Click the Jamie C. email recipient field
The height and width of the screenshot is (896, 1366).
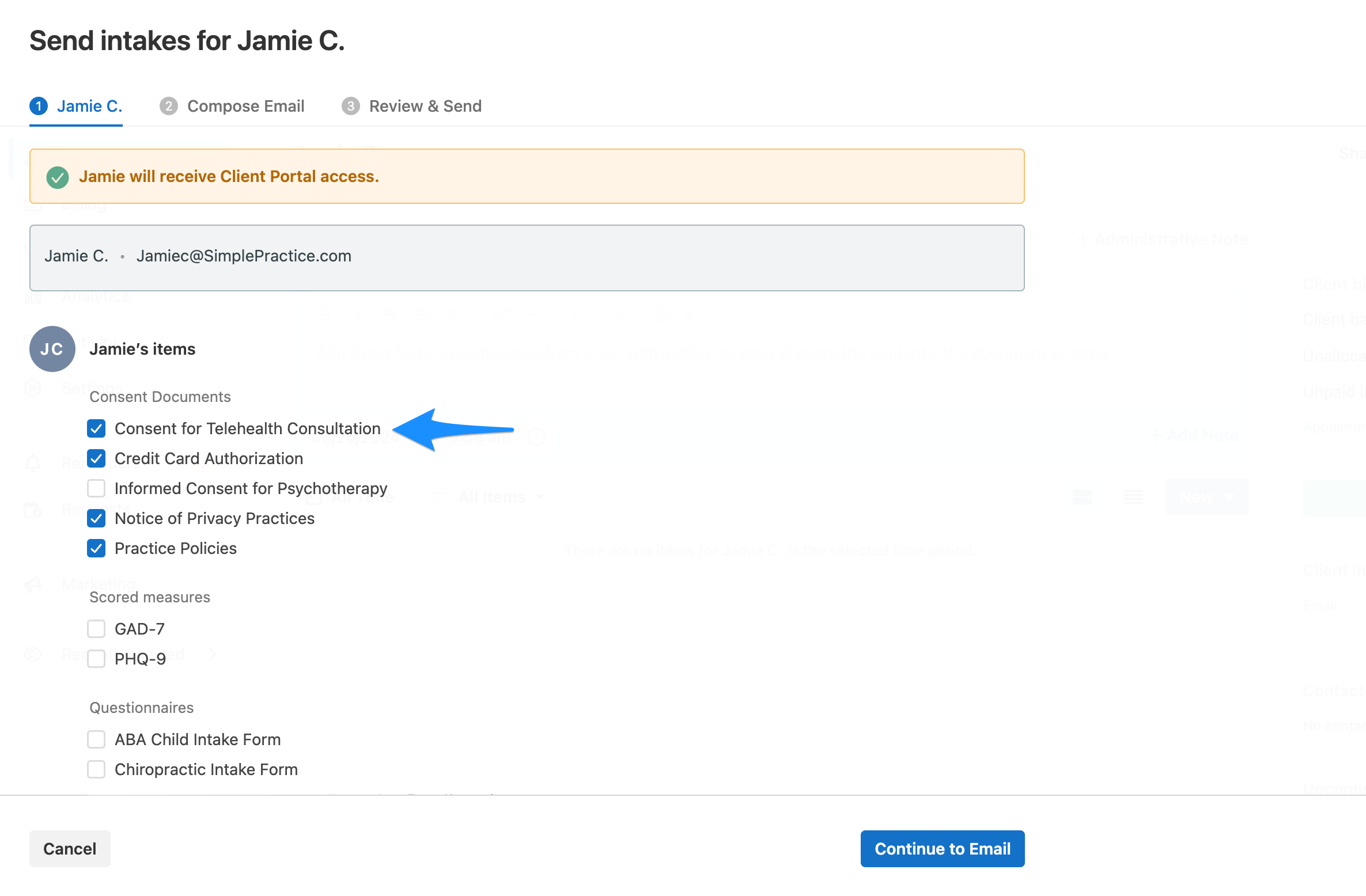point(527,257)
